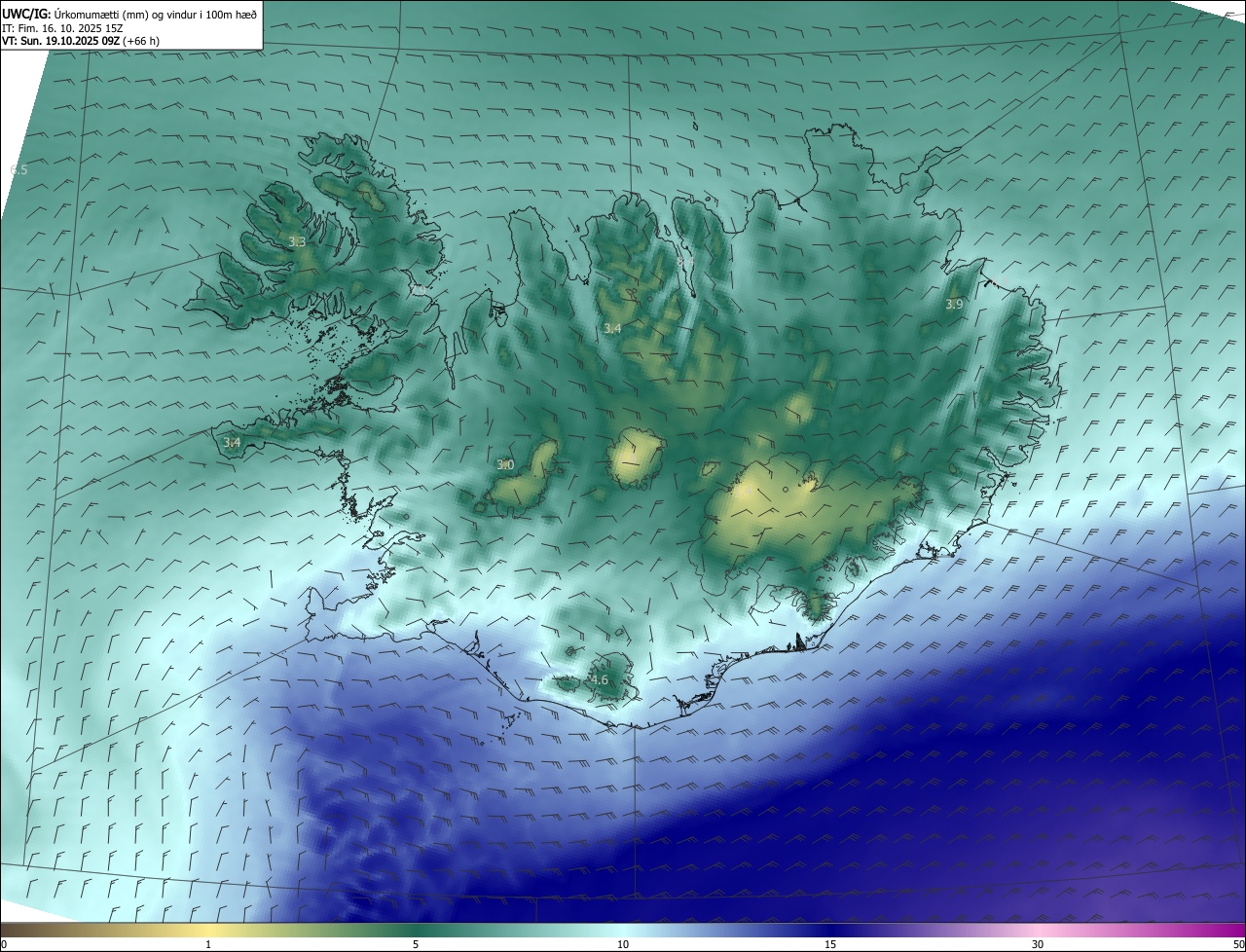The width and height of the screenshot is (1246, 952).
Task: Click the 6.5 value label over the sea
Action: 18,170
